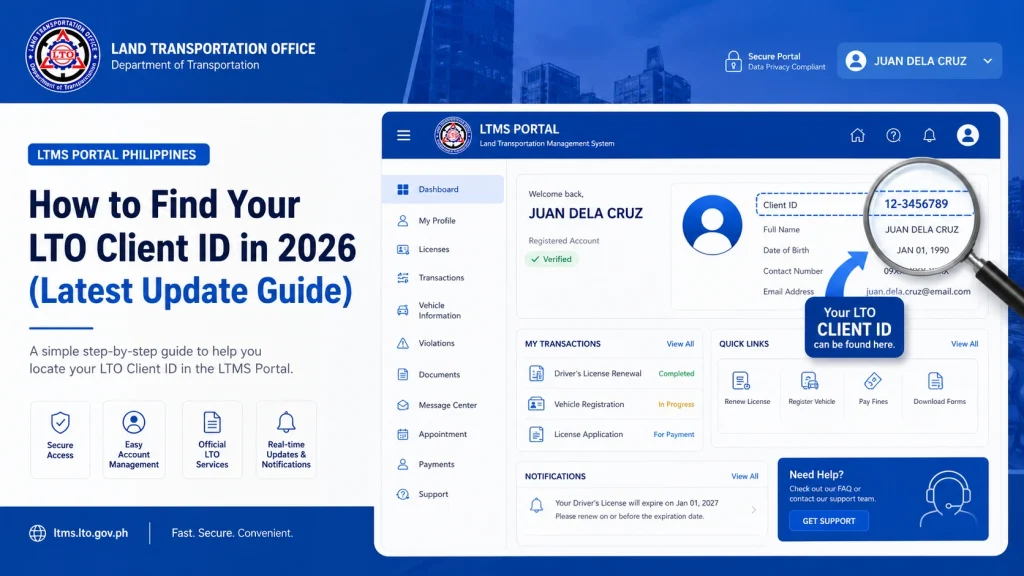Click the large profile picture avatar
Viewport: 1024px width, 576px height.
[712, 225]
